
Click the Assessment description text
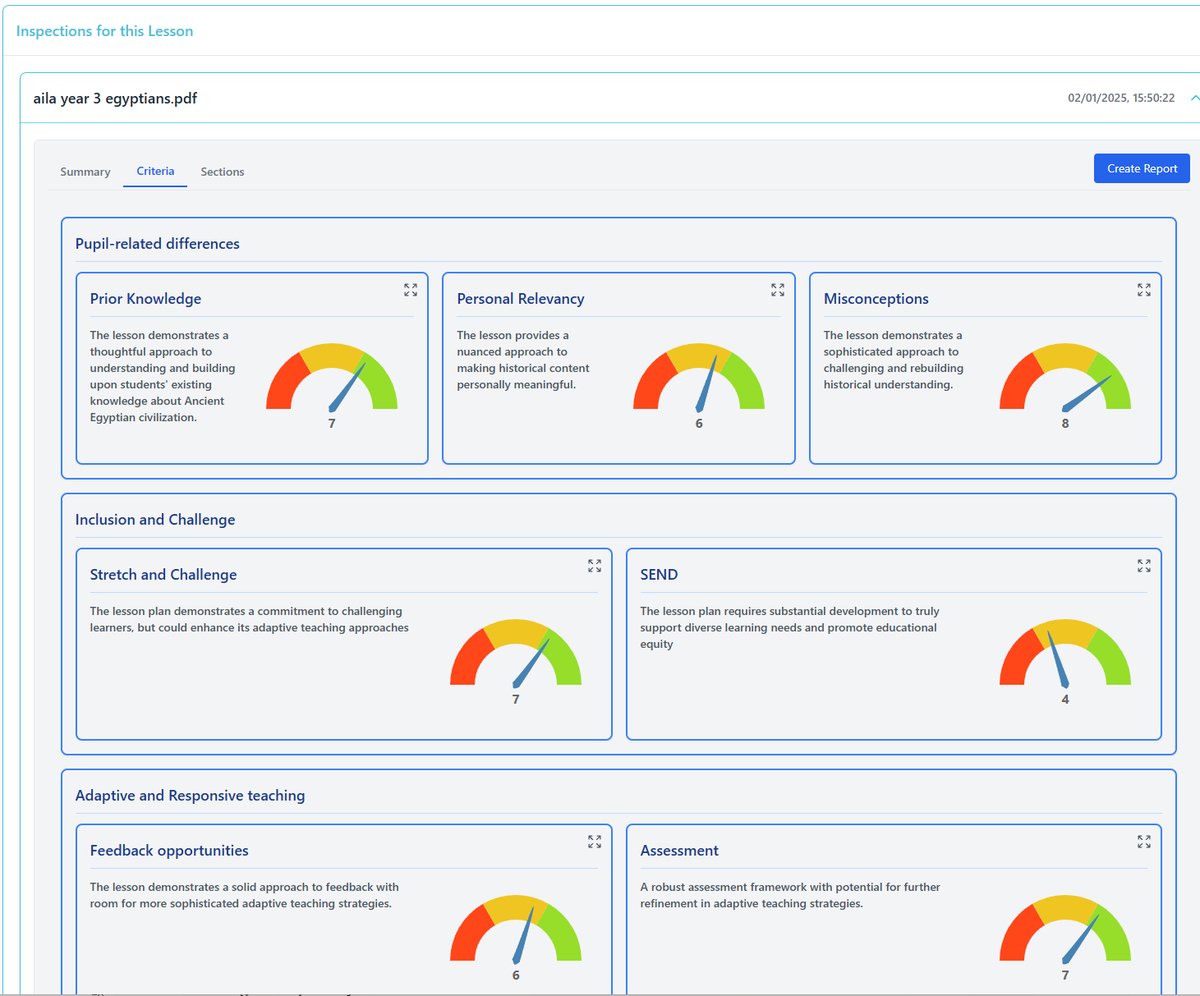[790, 895]
